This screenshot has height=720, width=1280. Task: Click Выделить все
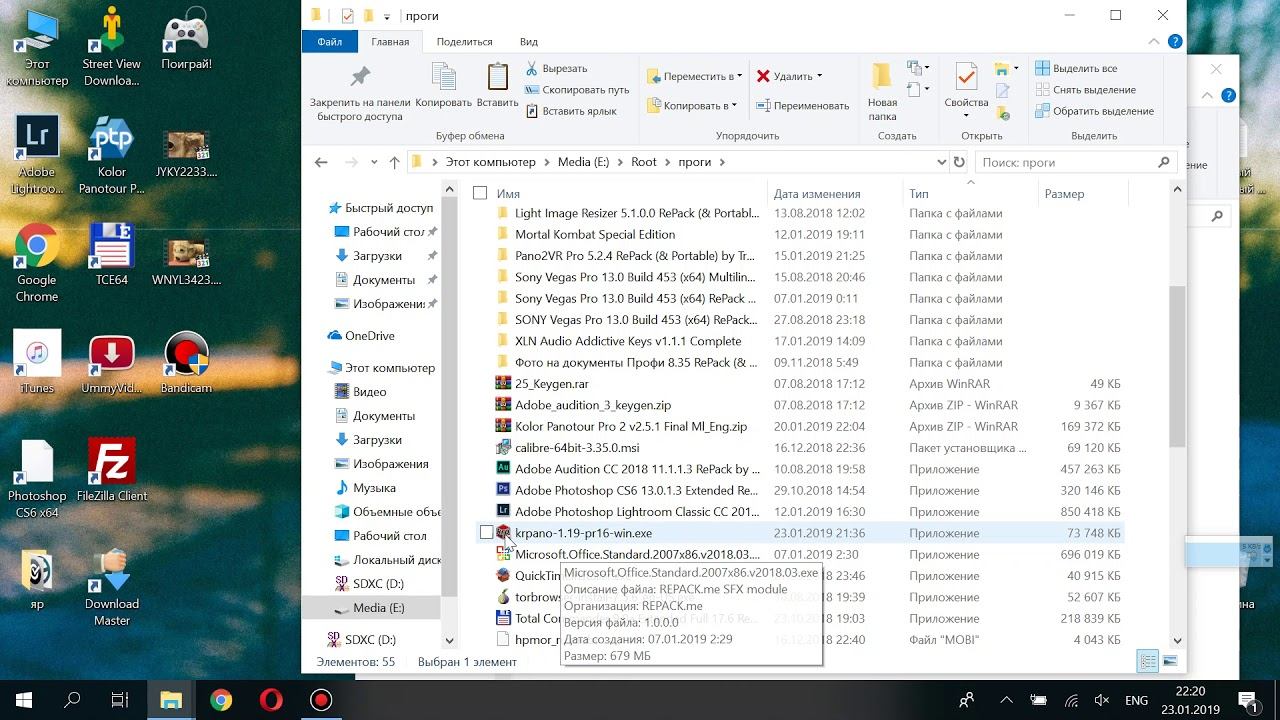(x=1076, y=69)
